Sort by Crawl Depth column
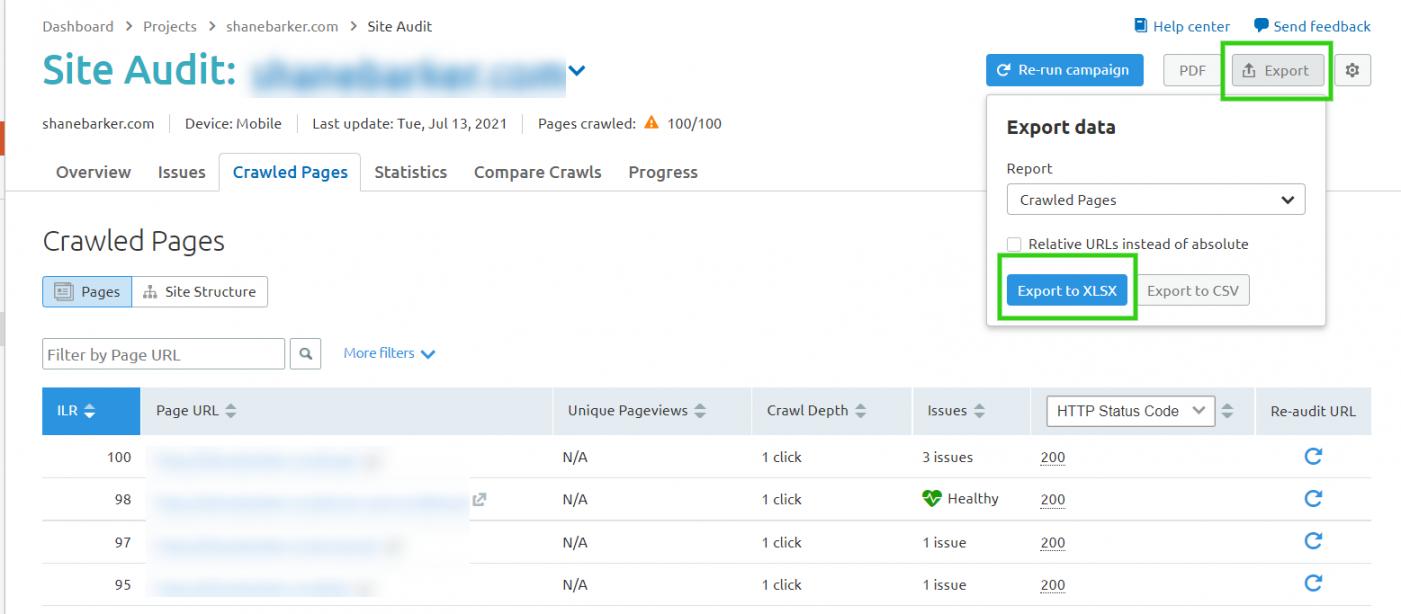1401x614 pixels. tap(861, 411)
